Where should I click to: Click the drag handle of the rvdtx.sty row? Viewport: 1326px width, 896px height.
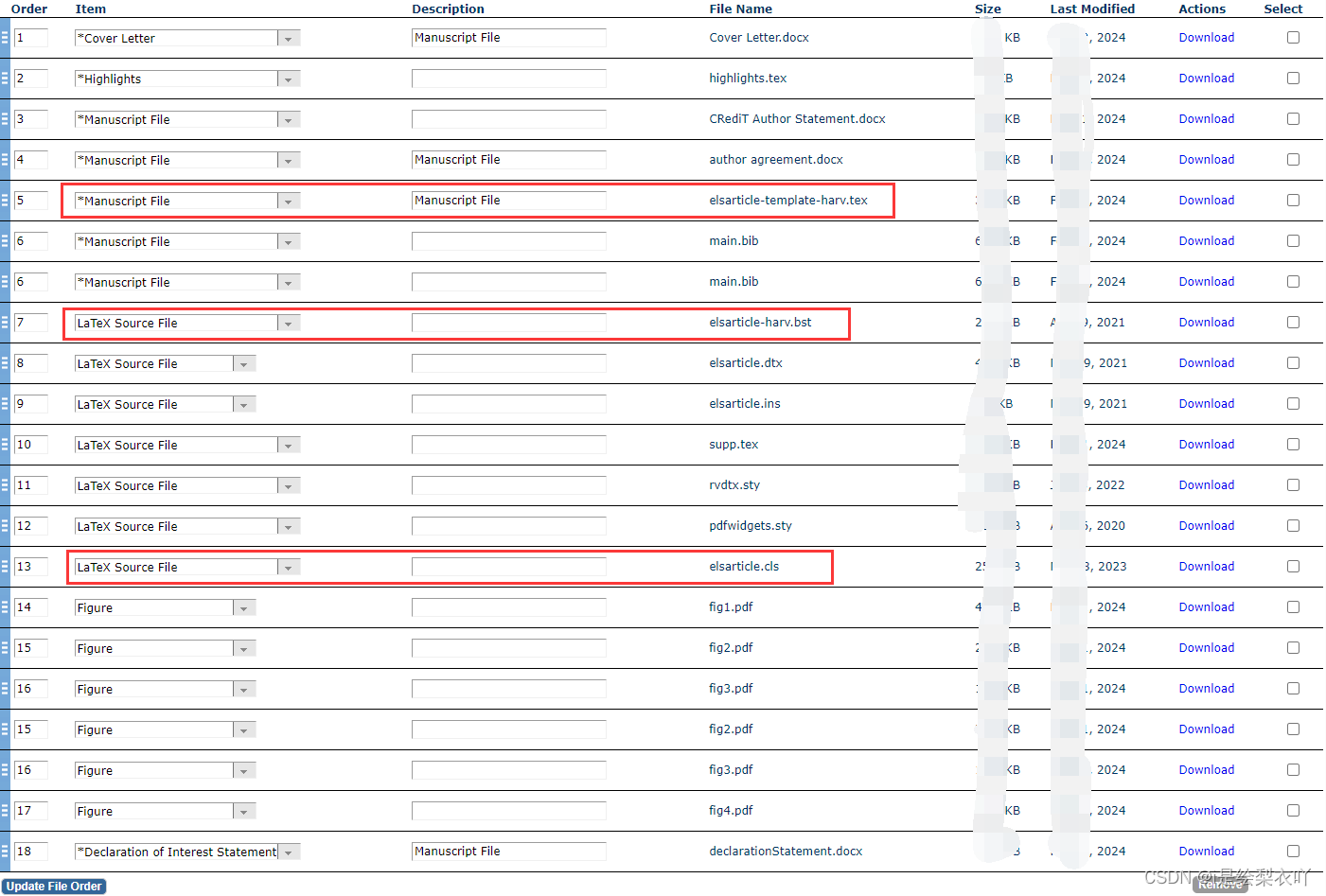[5, 485]
